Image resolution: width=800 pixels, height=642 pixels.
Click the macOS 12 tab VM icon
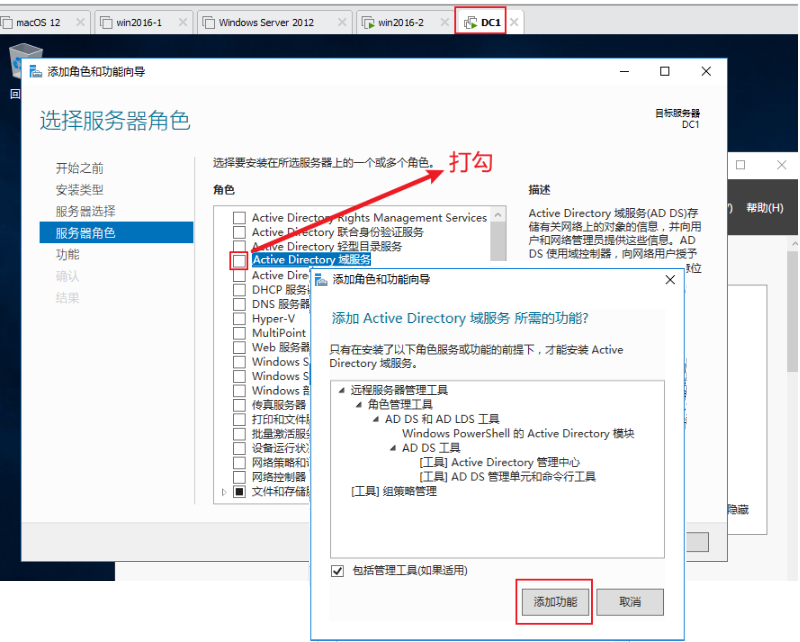[7, 22]
